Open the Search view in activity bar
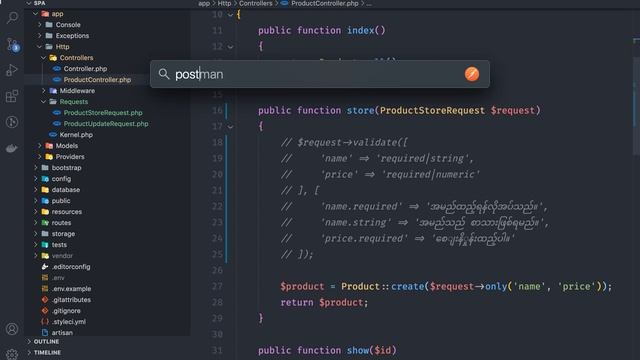640x360 pixels. click(12, 18)
